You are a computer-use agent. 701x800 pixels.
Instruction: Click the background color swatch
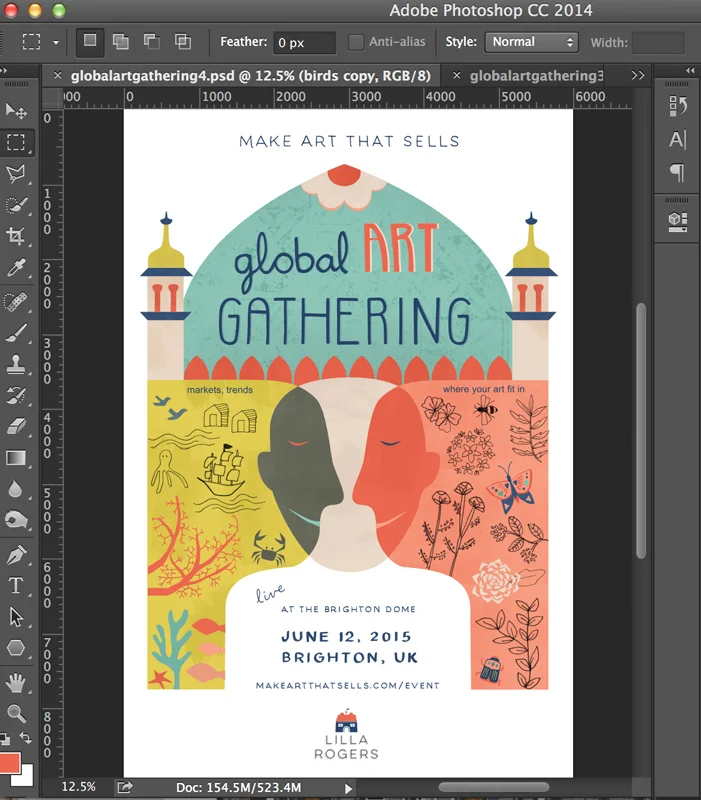pyautogui.click(x=27, y=778)
